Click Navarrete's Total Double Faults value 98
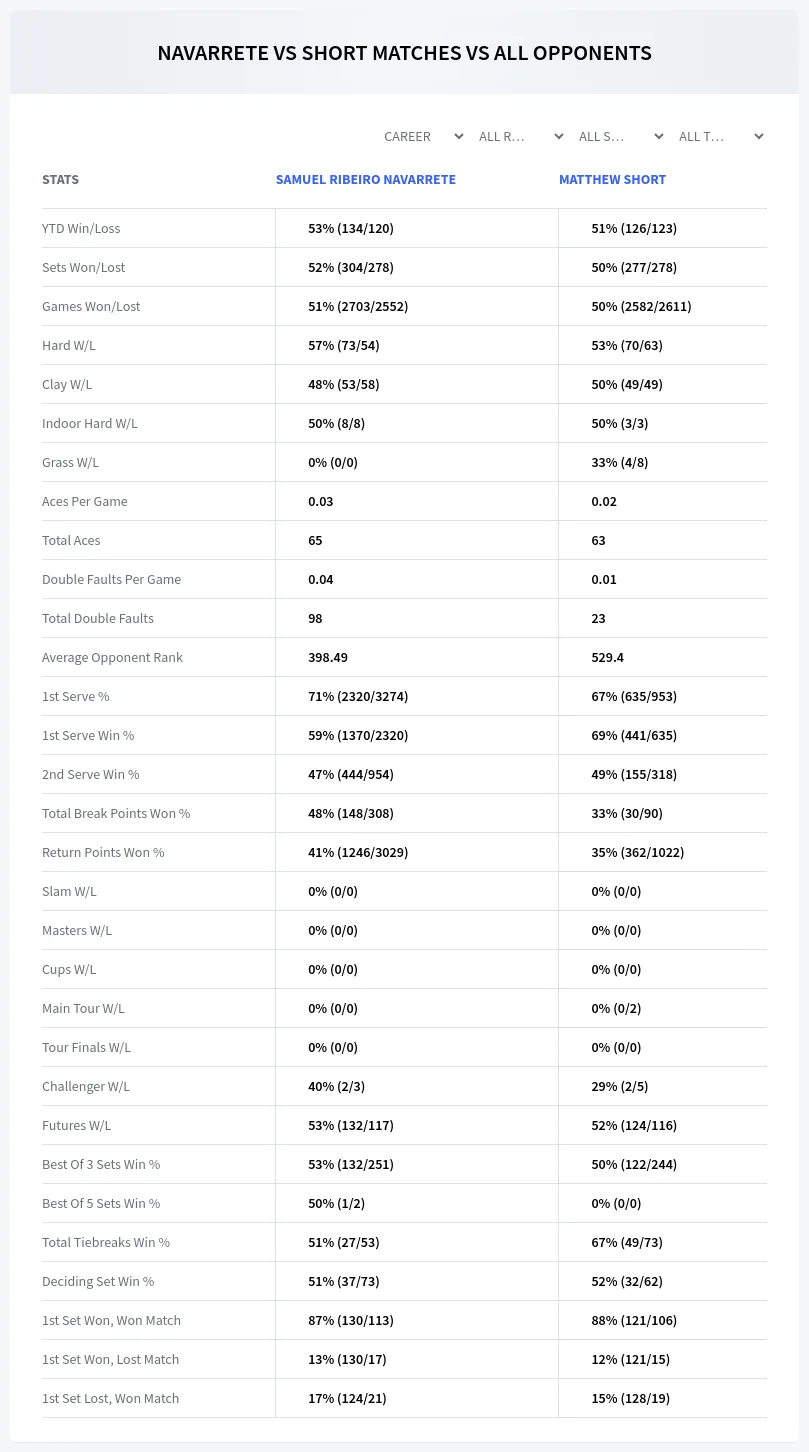809x1452 pixels. (x=315, y=618)
